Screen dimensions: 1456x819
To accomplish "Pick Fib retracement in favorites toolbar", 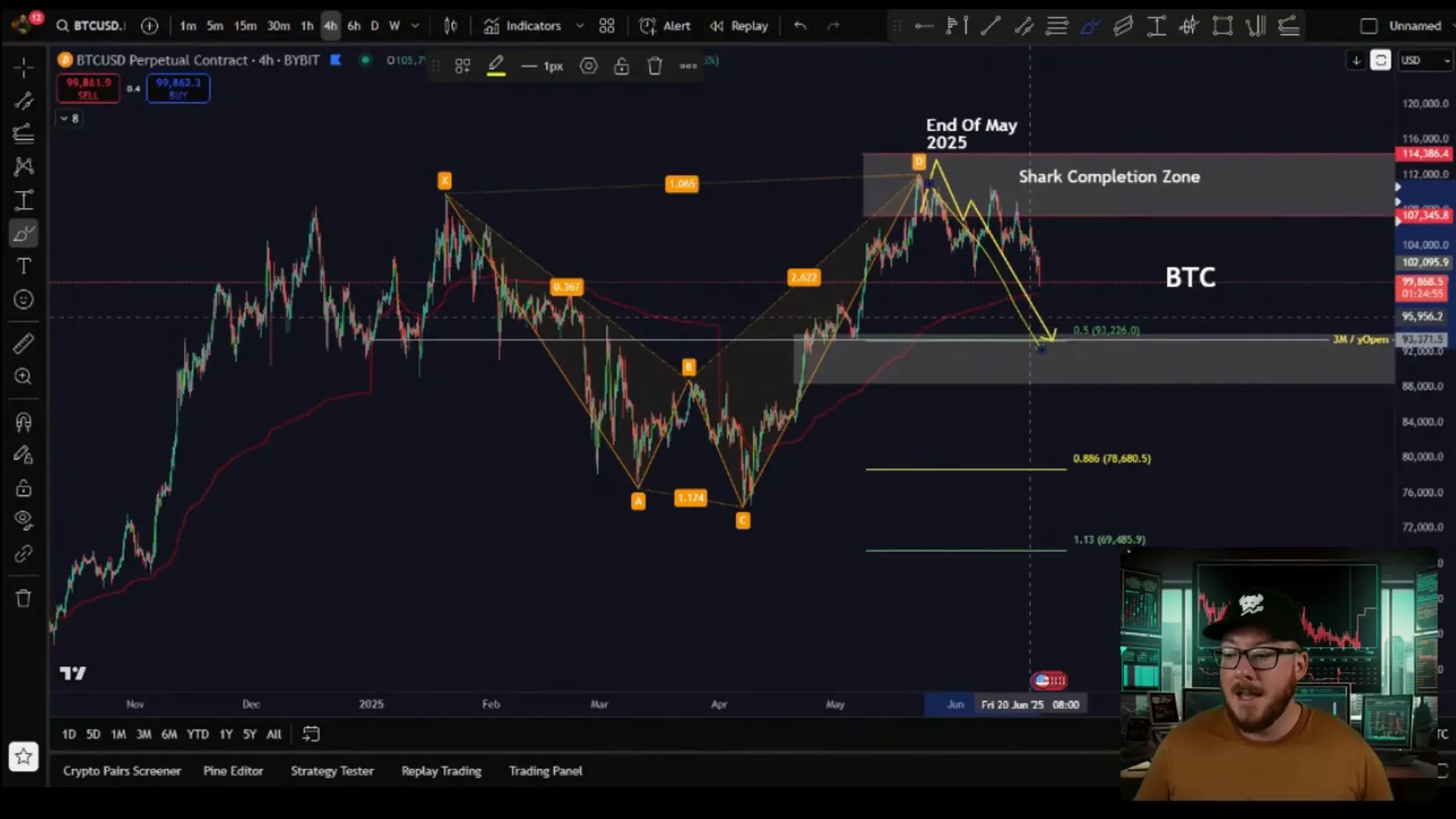I will click(x=1057, y=26).
